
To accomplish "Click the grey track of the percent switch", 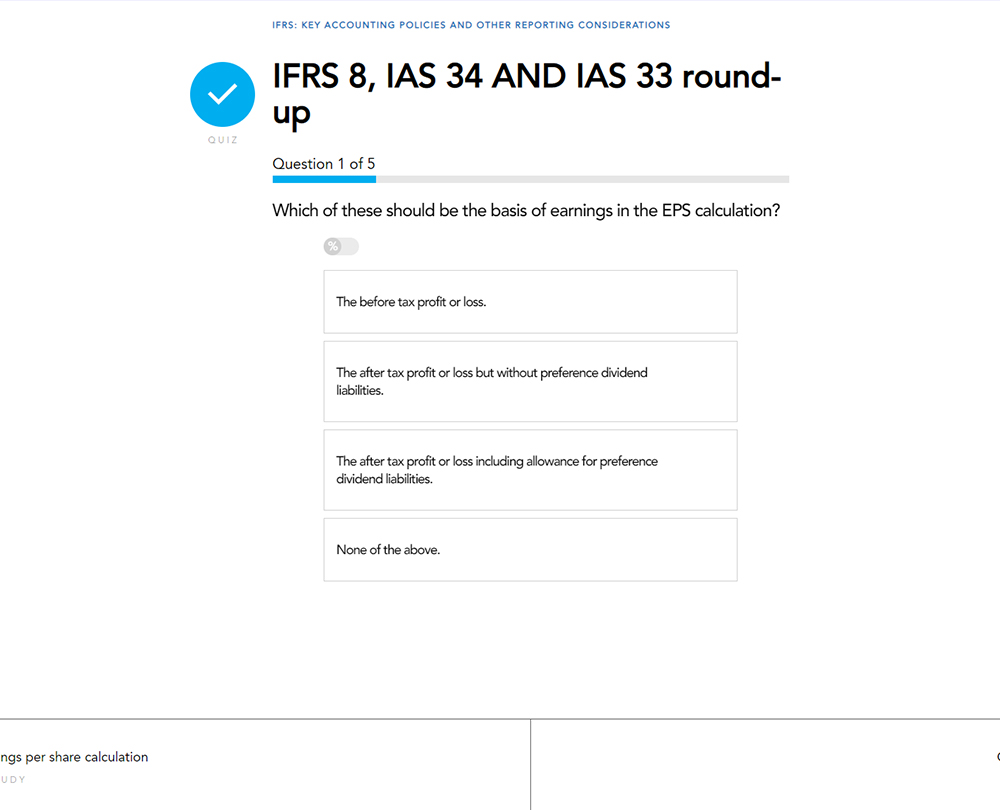I will (x=350, y=246).
